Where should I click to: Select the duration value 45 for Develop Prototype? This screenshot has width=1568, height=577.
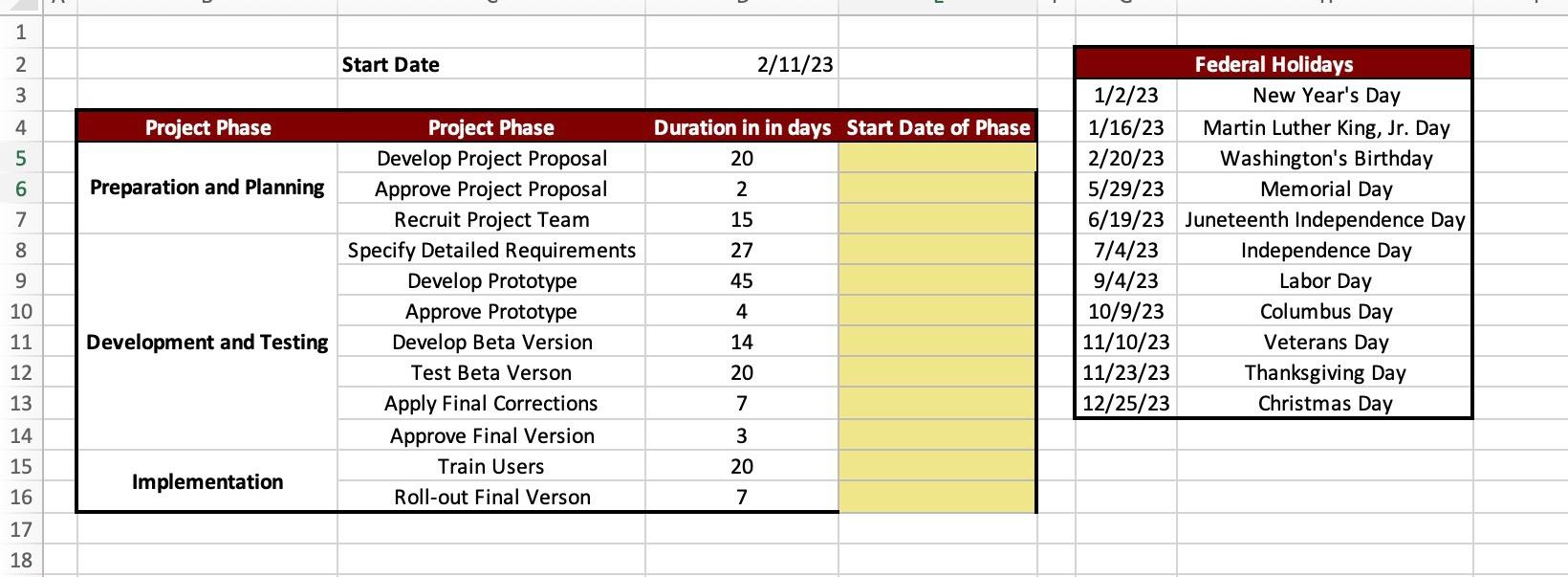coord(743,280)
